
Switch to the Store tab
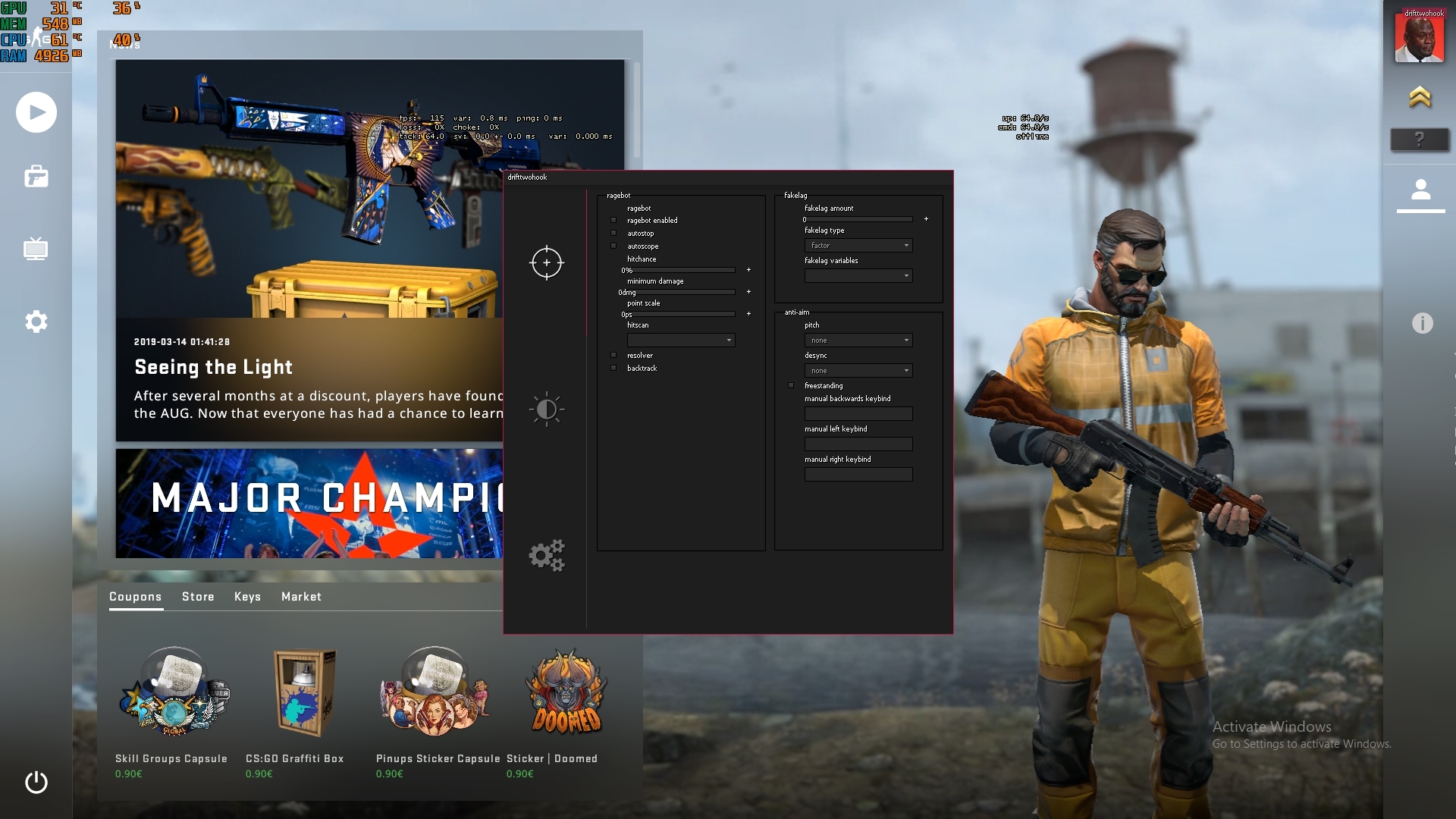[198, 597]
